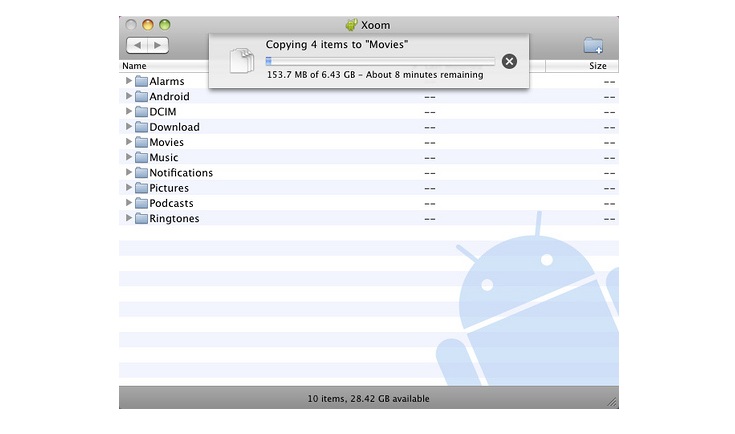Expand the Alarms folder
This screenshot has height=434, width=735.
(x=129, y=81)
